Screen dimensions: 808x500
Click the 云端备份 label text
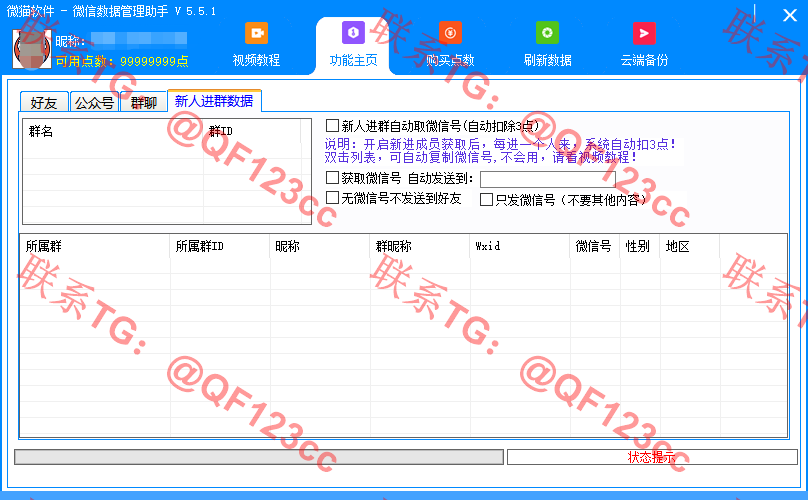tap(644, 60)
